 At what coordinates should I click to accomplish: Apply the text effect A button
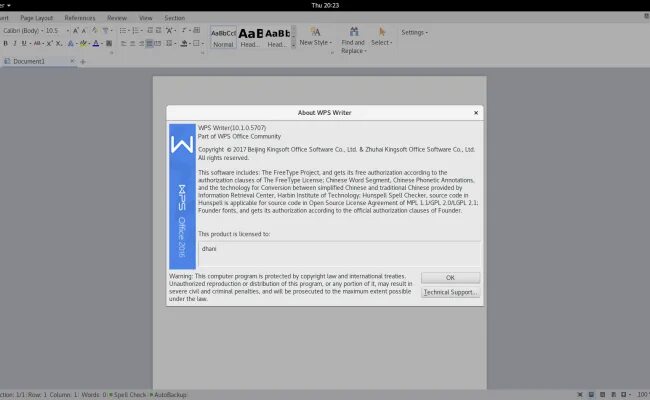coord(71,43)
